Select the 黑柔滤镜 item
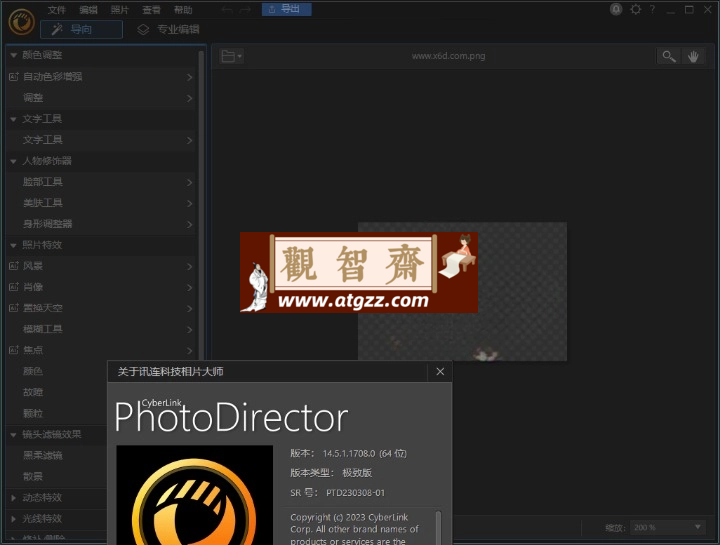The image size is (720, 545). [43, 455]
